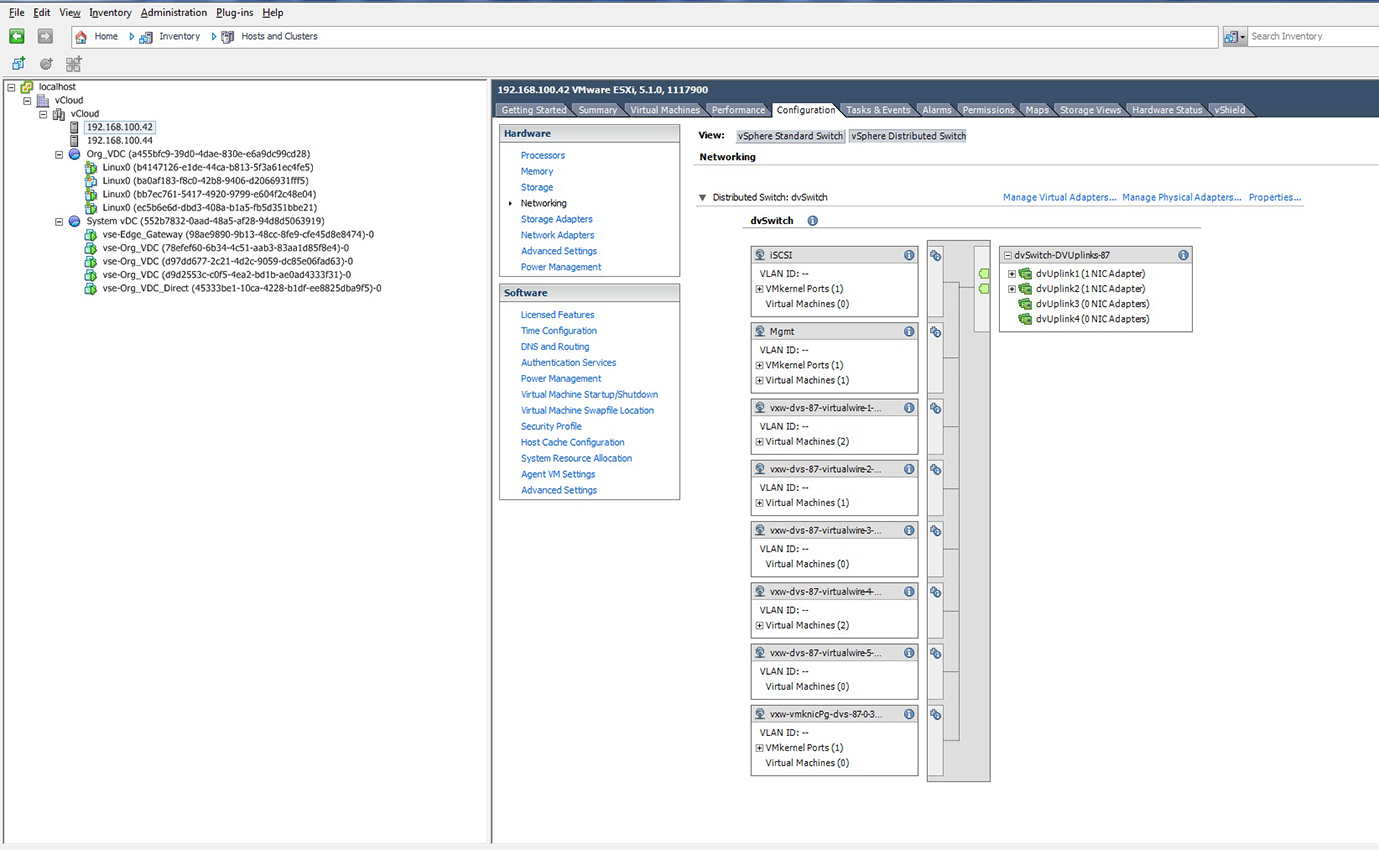Open Network Adapters settings
This screenshot has height=850, width=1379.
pos(557,235)
